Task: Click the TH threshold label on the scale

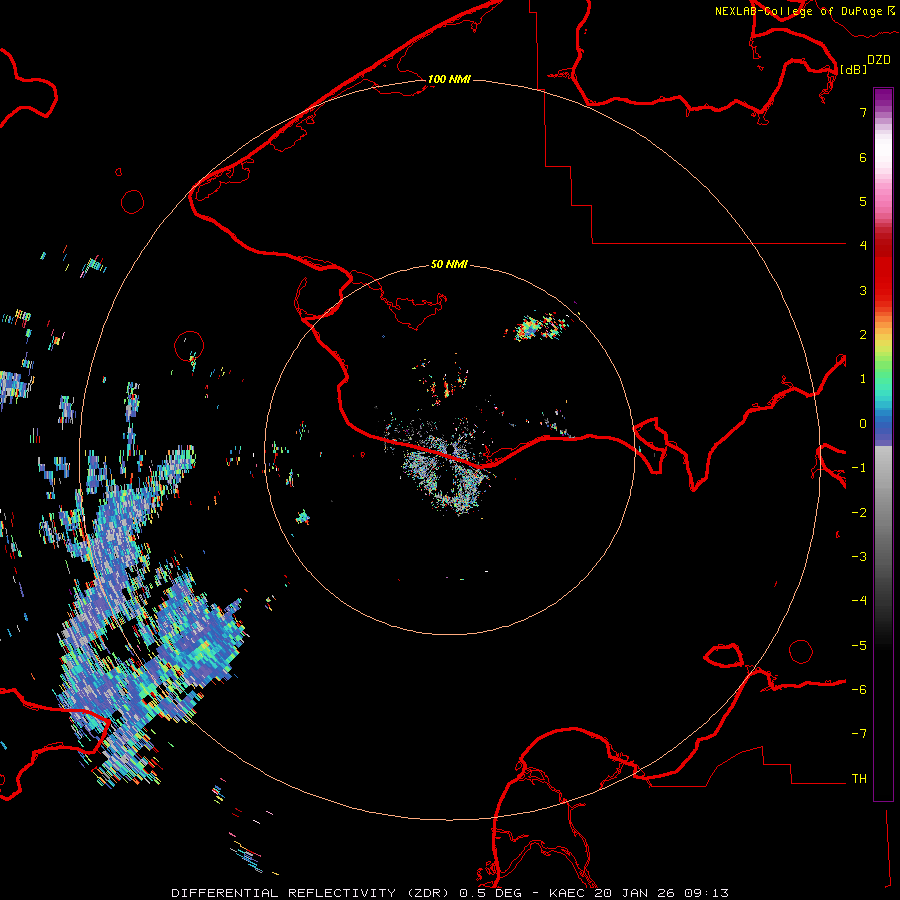Action: click(x=859, y=779)
